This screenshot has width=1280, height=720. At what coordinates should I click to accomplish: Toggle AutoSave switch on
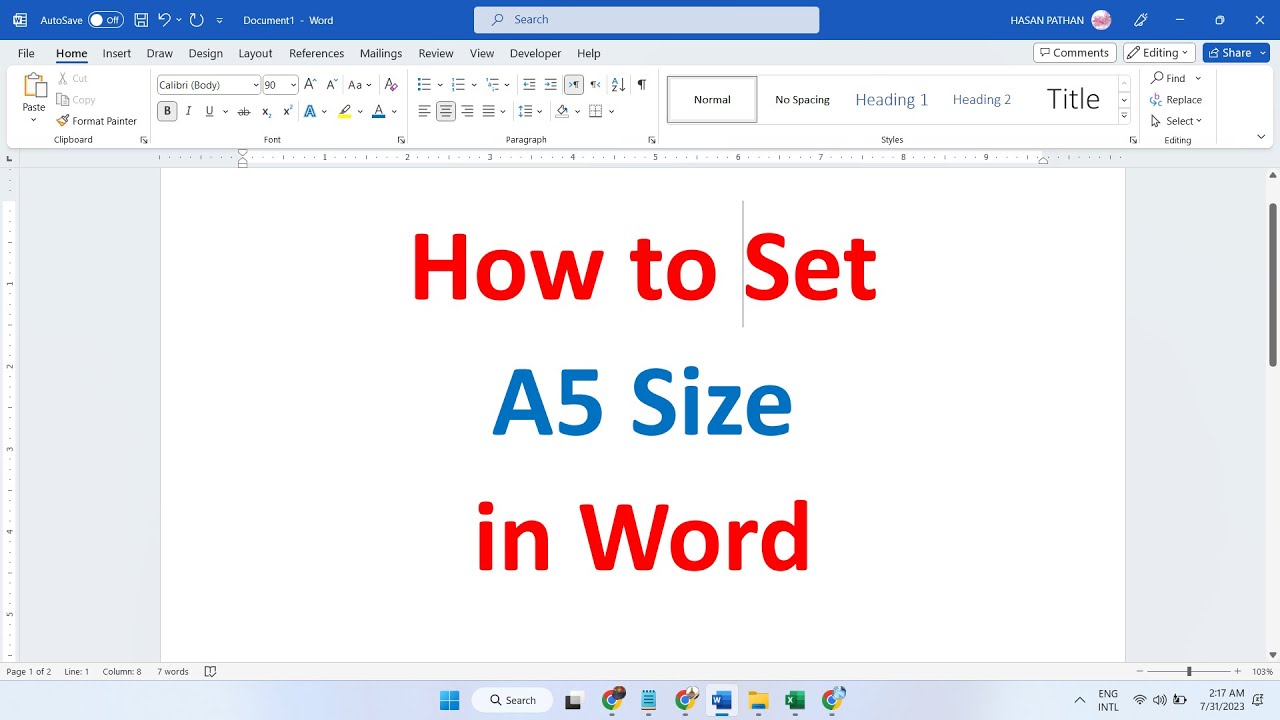(x=105, y=20)
